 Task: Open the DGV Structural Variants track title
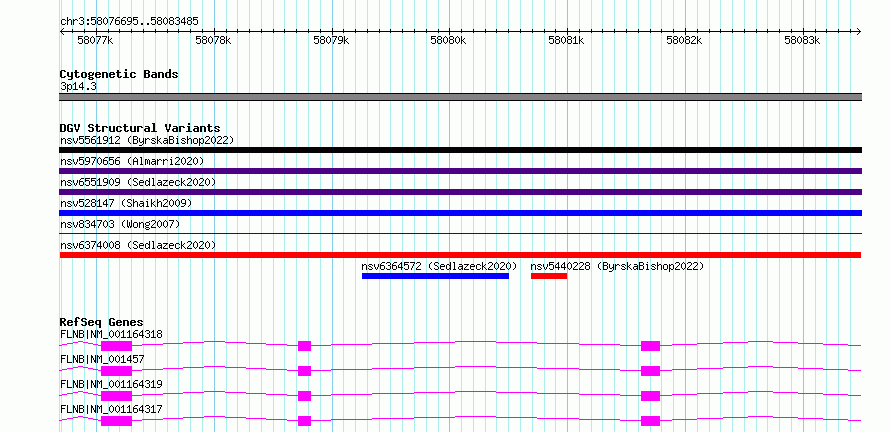(x=140, y=128)
